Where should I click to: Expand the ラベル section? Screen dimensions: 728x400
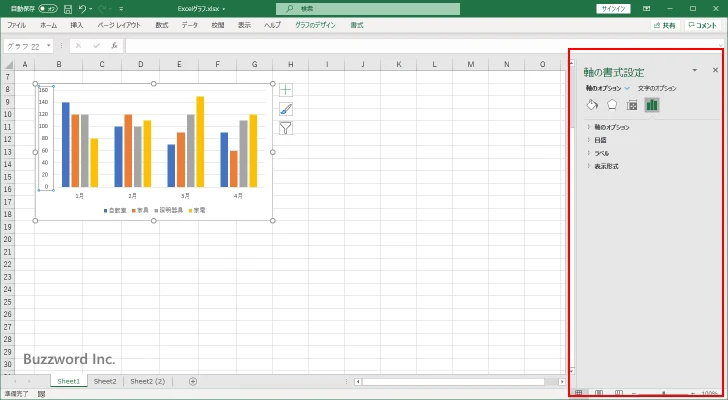601,153
